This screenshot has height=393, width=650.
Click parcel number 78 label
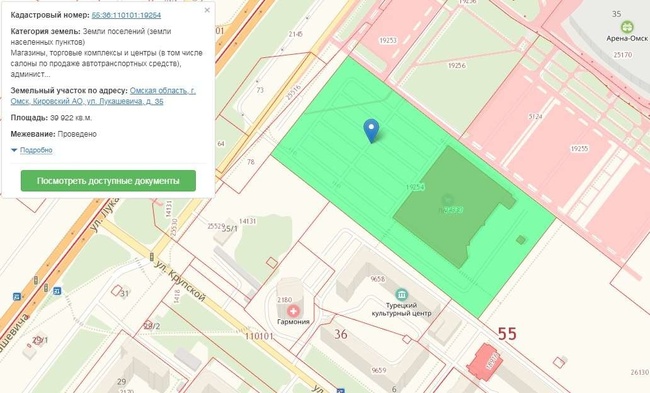point(251,162)
